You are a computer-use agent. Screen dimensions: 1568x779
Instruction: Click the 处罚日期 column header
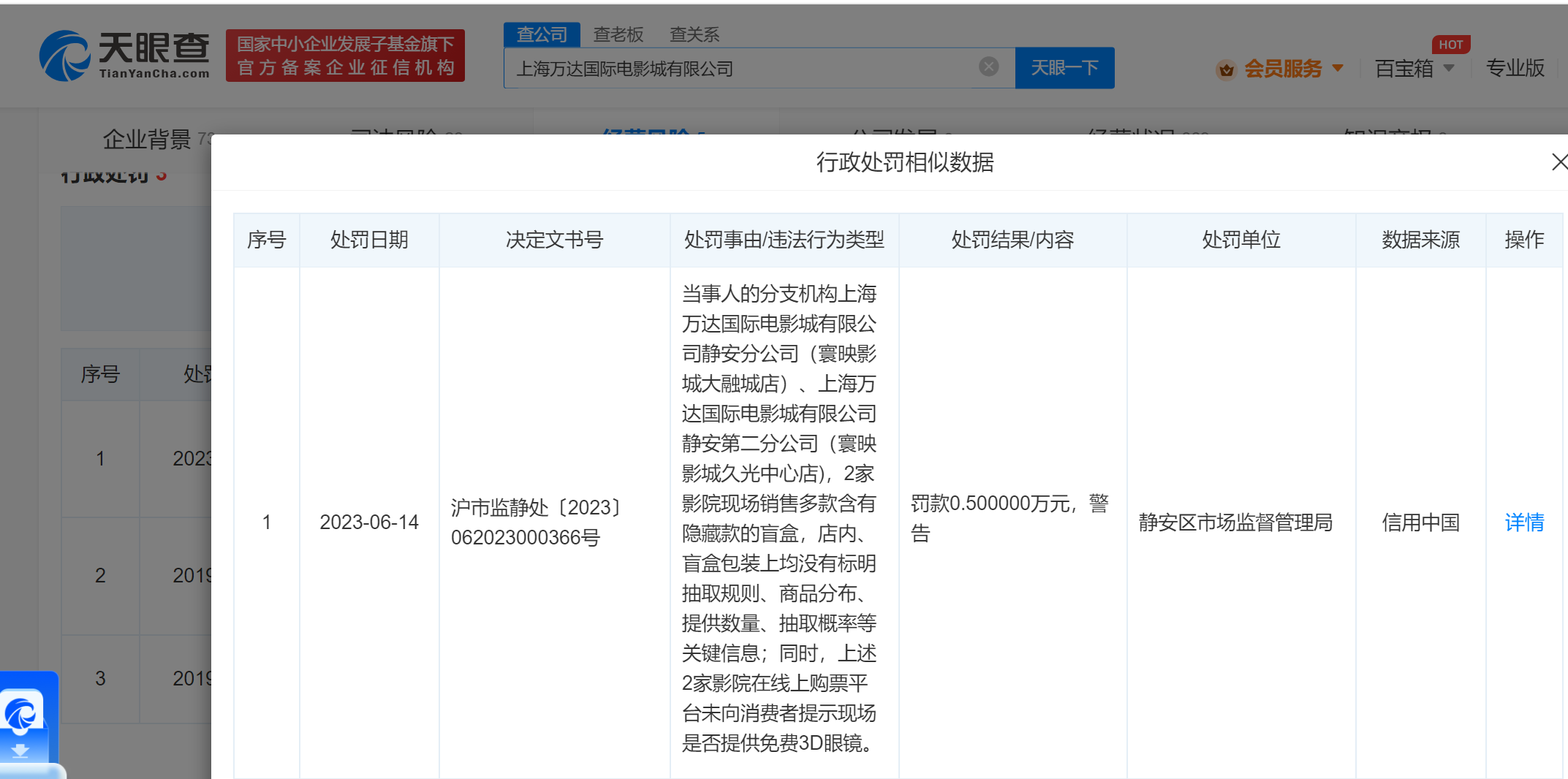click(368, 240)
